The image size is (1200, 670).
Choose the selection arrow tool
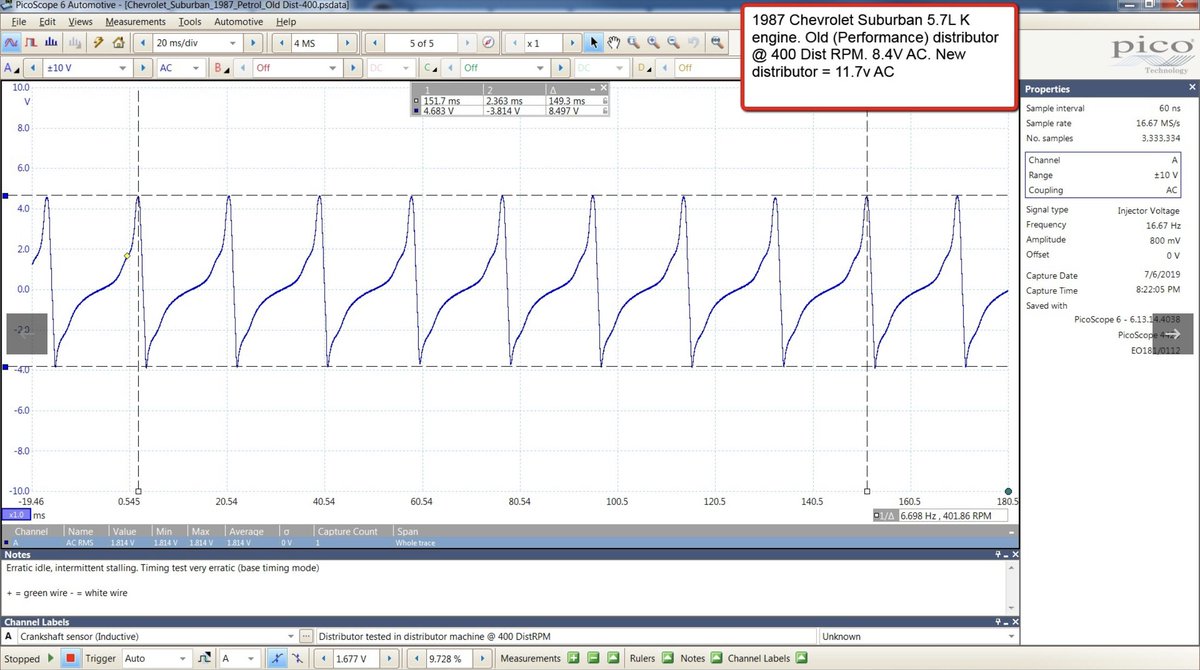pyautogui.click(x=594, y=43)
